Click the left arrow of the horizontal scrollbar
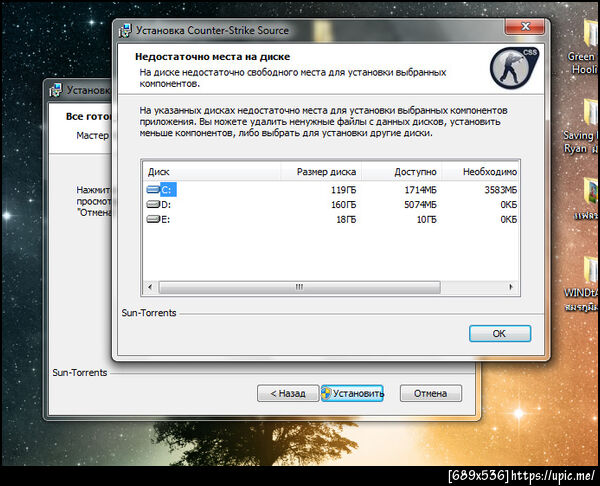Viewport: 600px width, 486px height. (150, 287)
